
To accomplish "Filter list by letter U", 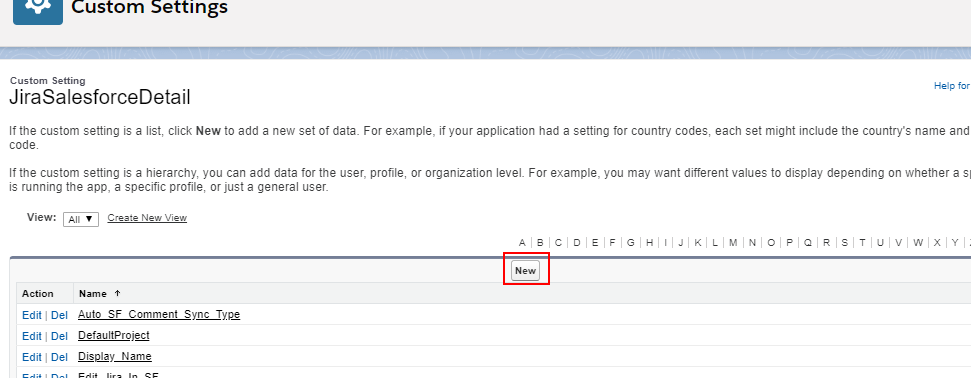I will (x=879, y=242).
